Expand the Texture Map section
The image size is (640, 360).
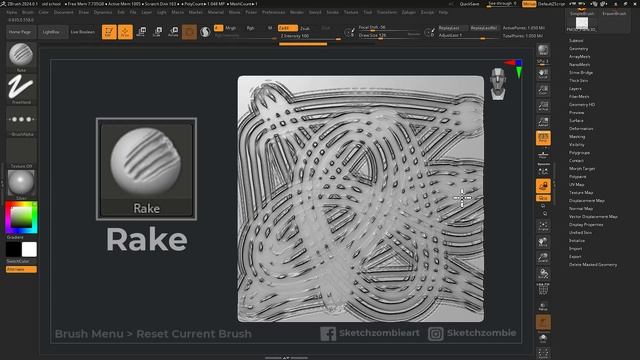click(x=581, y=193)
